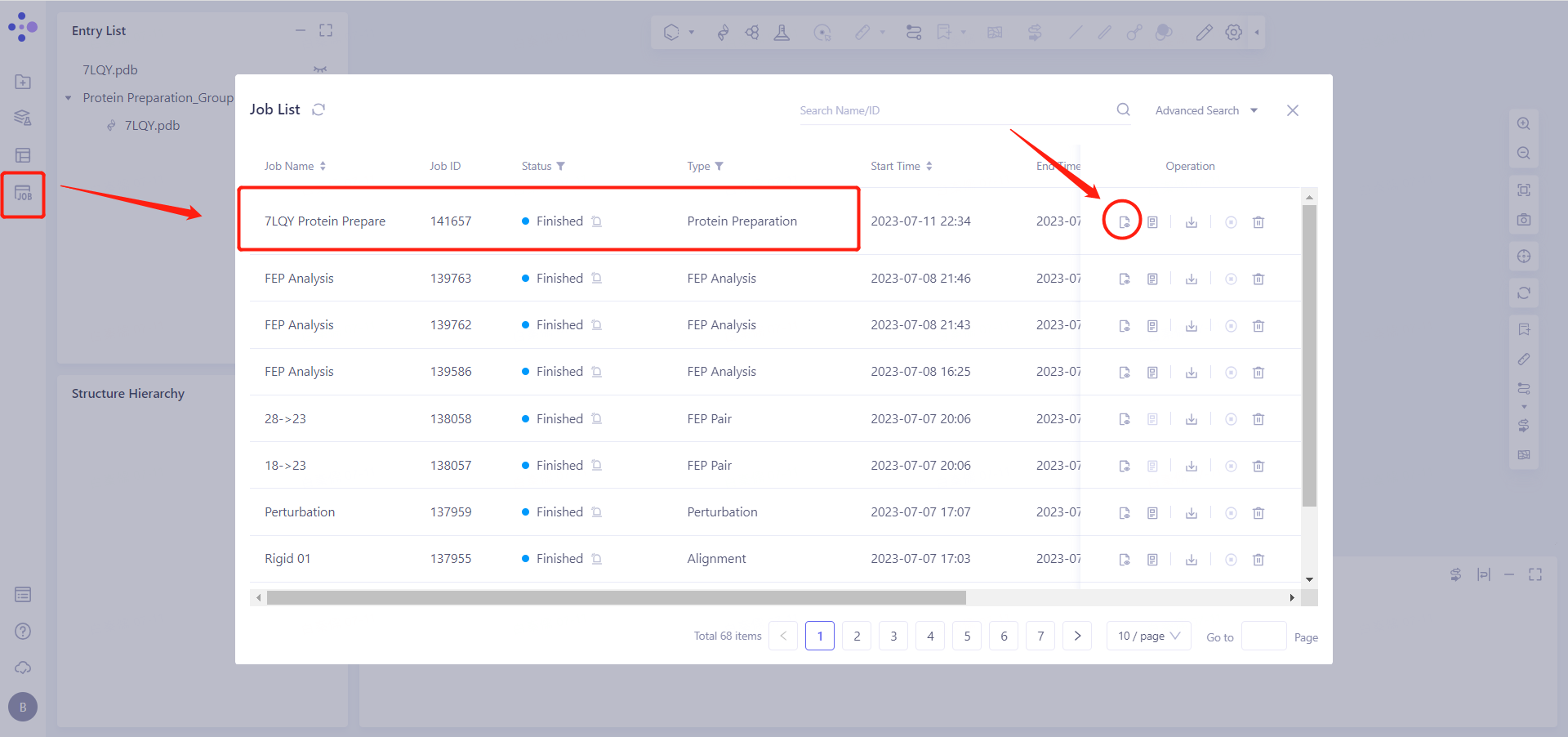Click the refresh icon beside Job List
This screenshot has height=737, width=1568.
pos(318,109)
